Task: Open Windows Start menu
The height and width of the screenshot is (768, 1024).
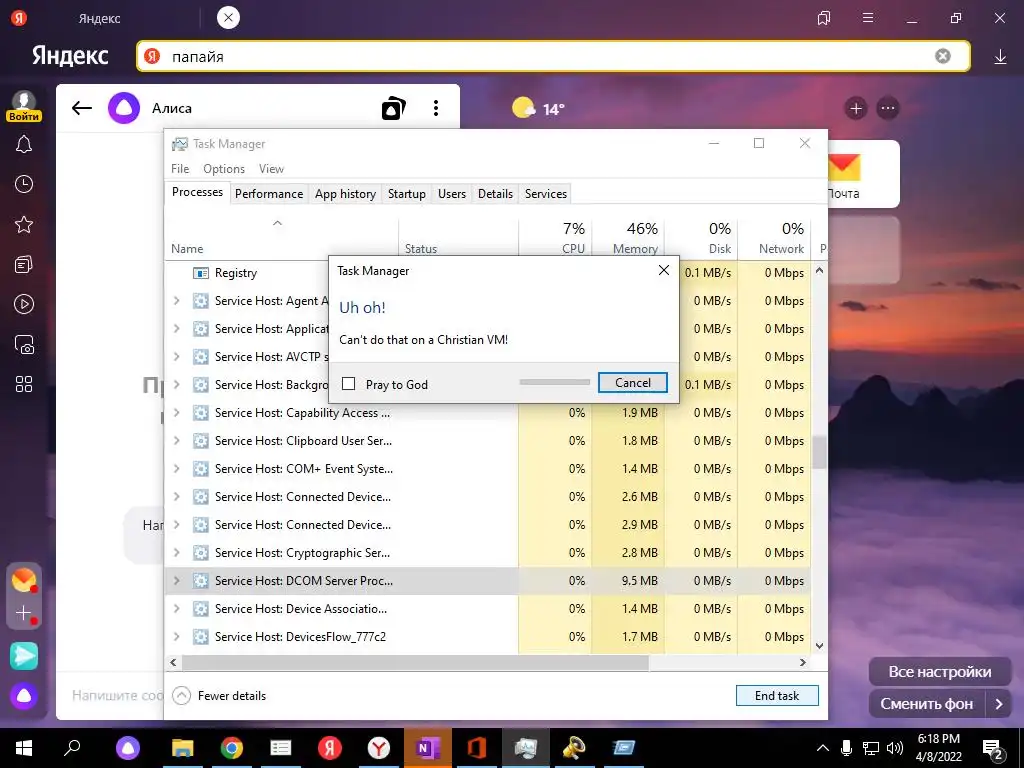Action: point(24,748)
